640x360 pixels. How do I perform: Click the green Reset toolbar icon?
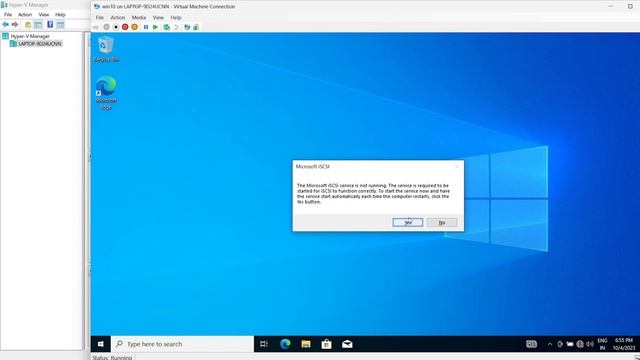155,27
